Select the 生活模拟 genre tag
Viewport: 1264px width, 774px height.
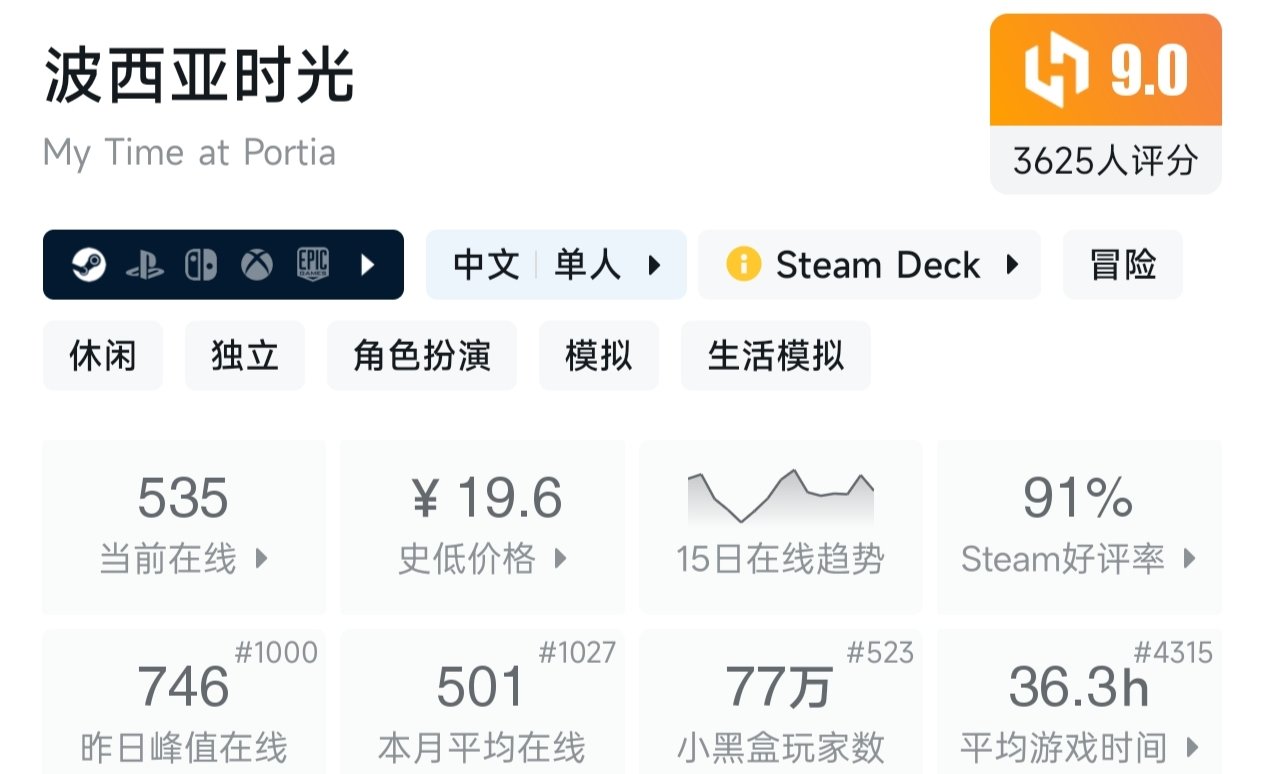point(775,355)
